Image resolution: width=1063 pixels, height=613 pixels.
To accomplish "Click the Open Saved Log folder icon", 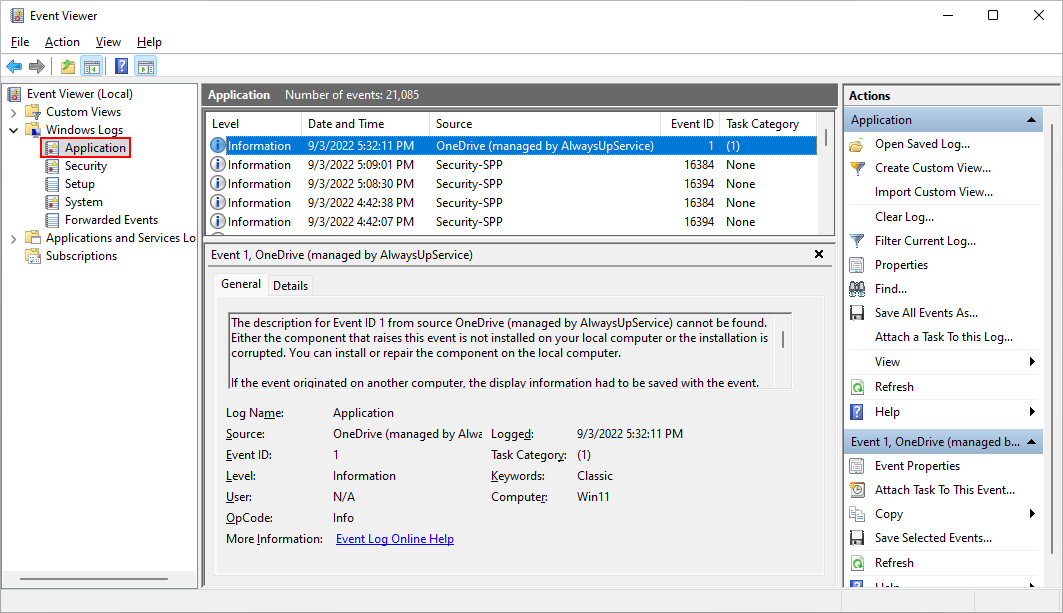I will [857, 144].
